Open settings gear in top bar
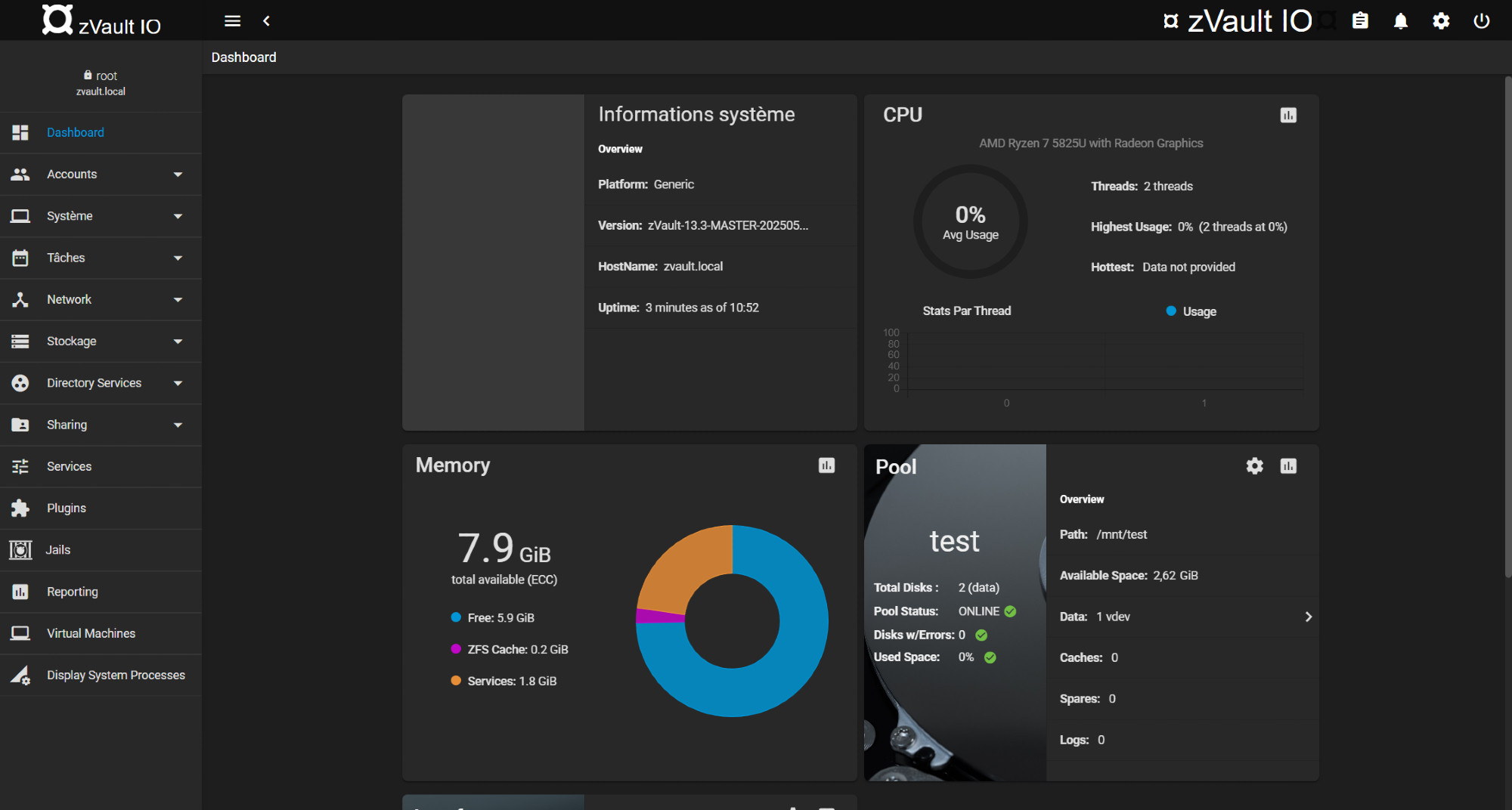The width and height of the screenshot is (1512, 810). point(1441,20)
